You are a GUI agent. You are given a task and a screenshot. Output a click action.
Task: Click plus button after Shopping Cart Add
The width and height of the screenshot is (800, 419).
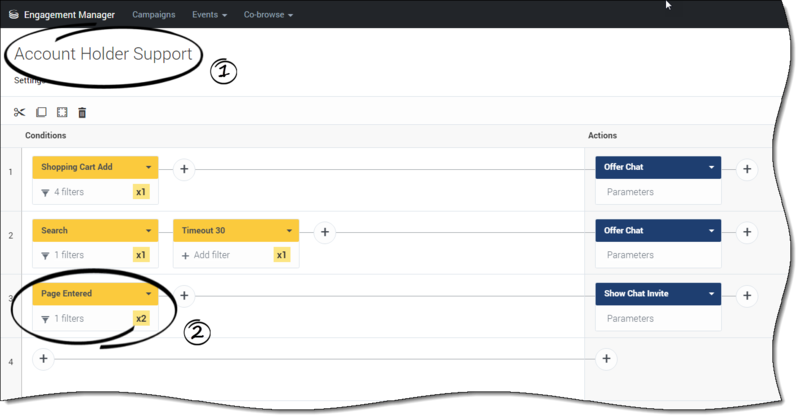pyautogui.click(x=184, y=169)
